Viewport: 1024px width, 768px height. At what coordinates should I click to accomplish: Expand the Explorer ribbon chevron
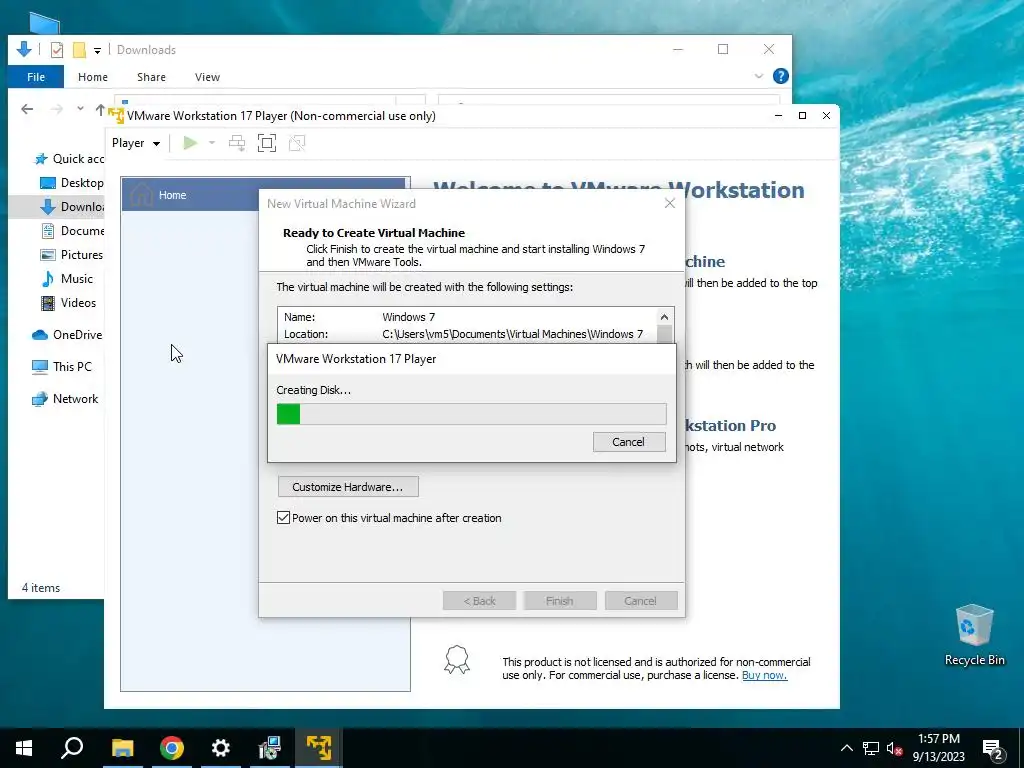coord(759,76)
